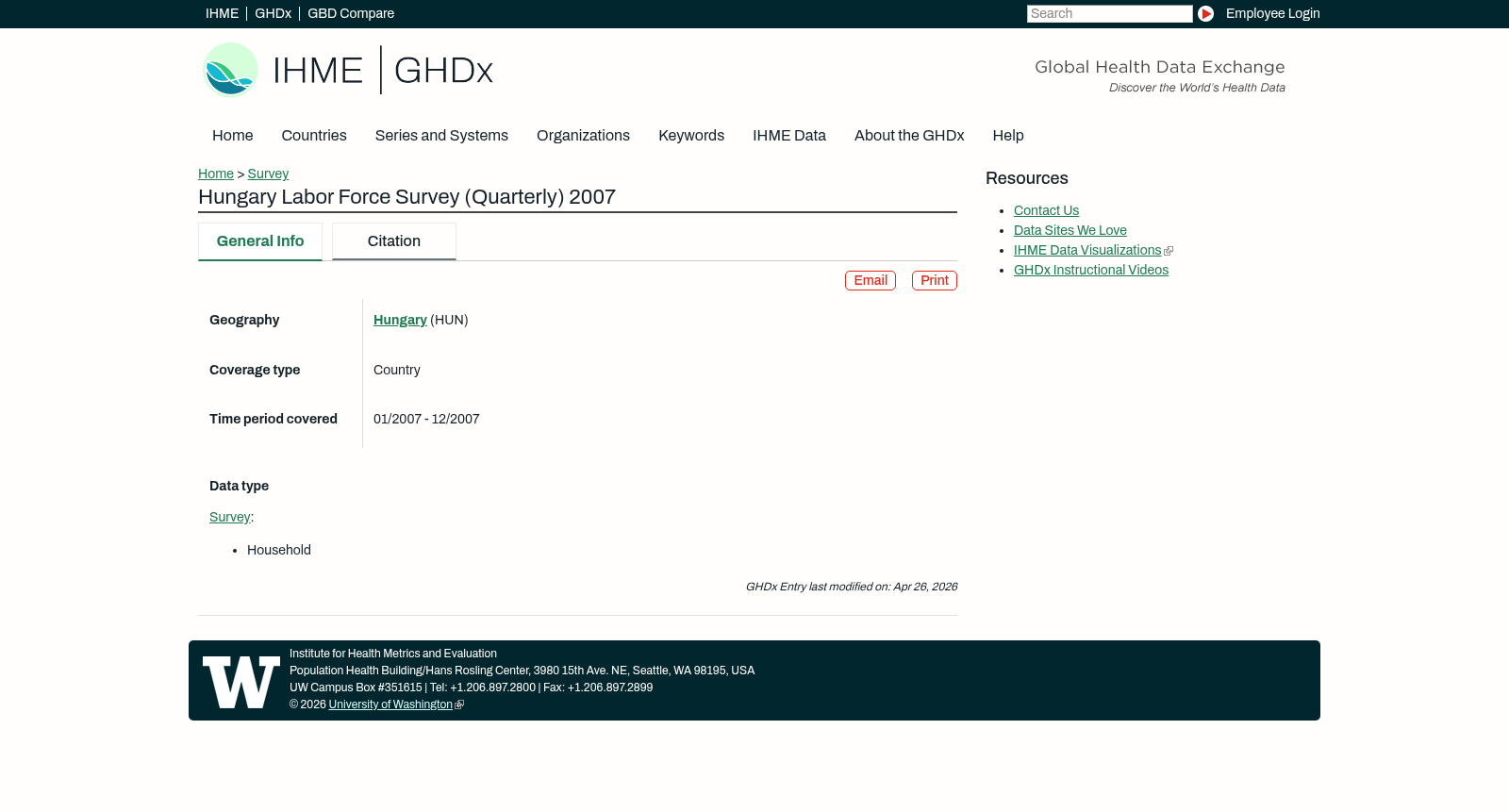This screenshot has height=812, width=1509.
Task: Open GBD Compare in top bar
Action: 351,14
